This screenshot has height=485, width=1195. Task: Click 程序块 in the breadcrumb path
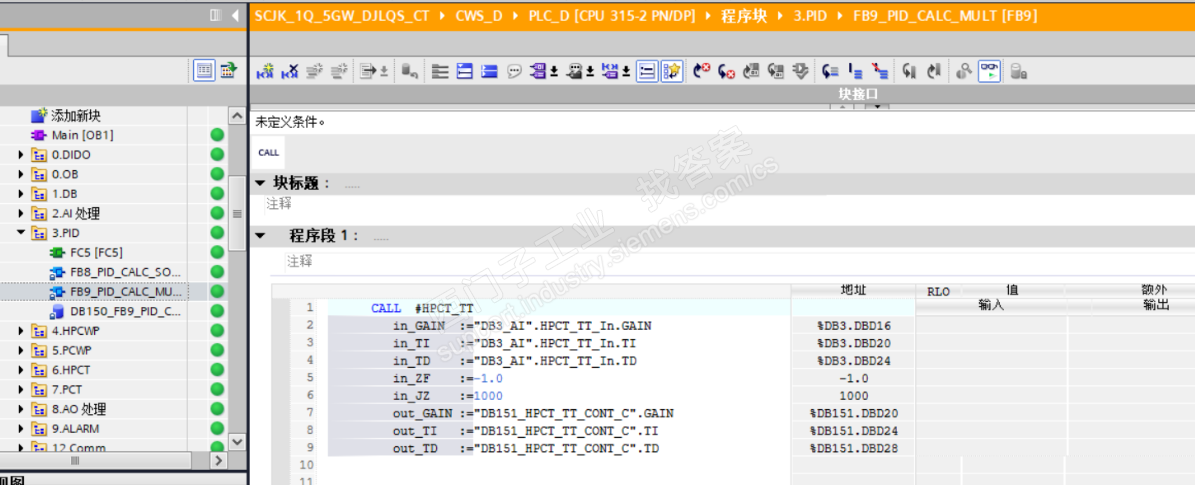click(744, 16)
